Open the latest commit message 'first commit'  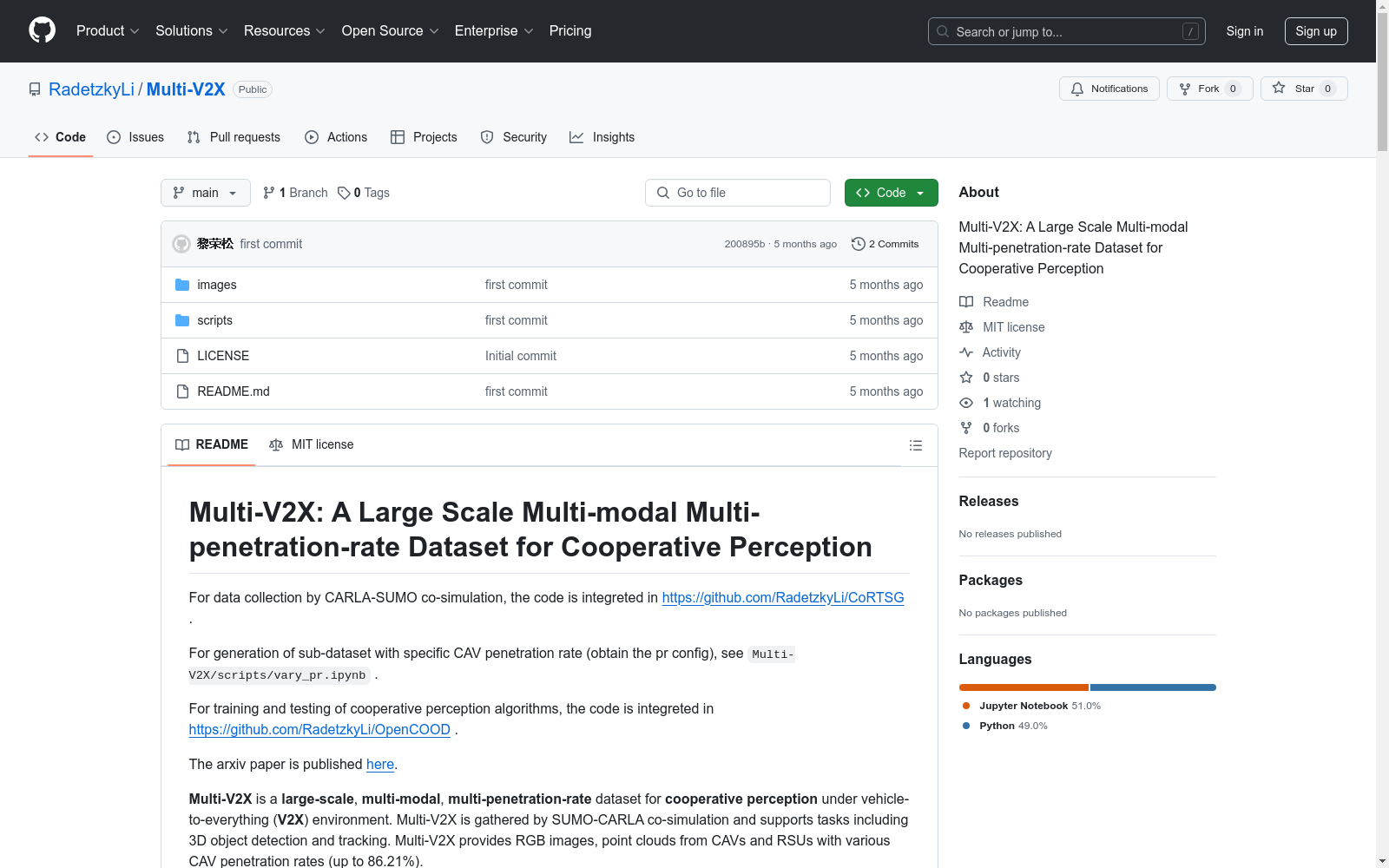(x=271, y=244)
